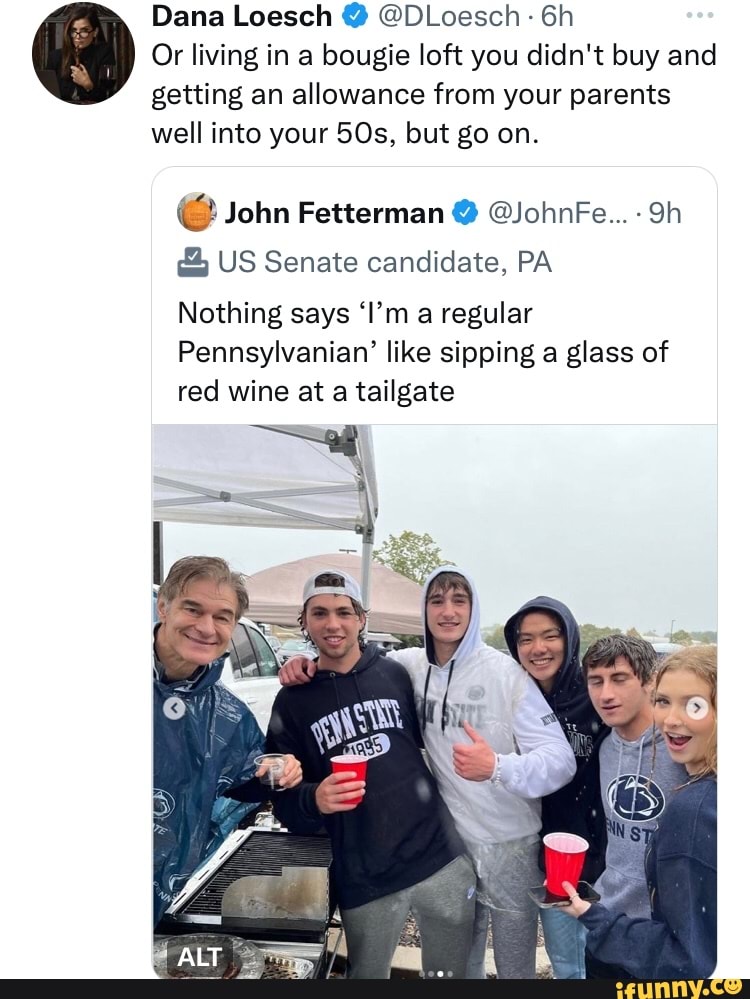This screenshot has width=750, height=999.
Task: Click the photo carousel dots indicator
Action: pyautogui.click(x=436, y=972)
